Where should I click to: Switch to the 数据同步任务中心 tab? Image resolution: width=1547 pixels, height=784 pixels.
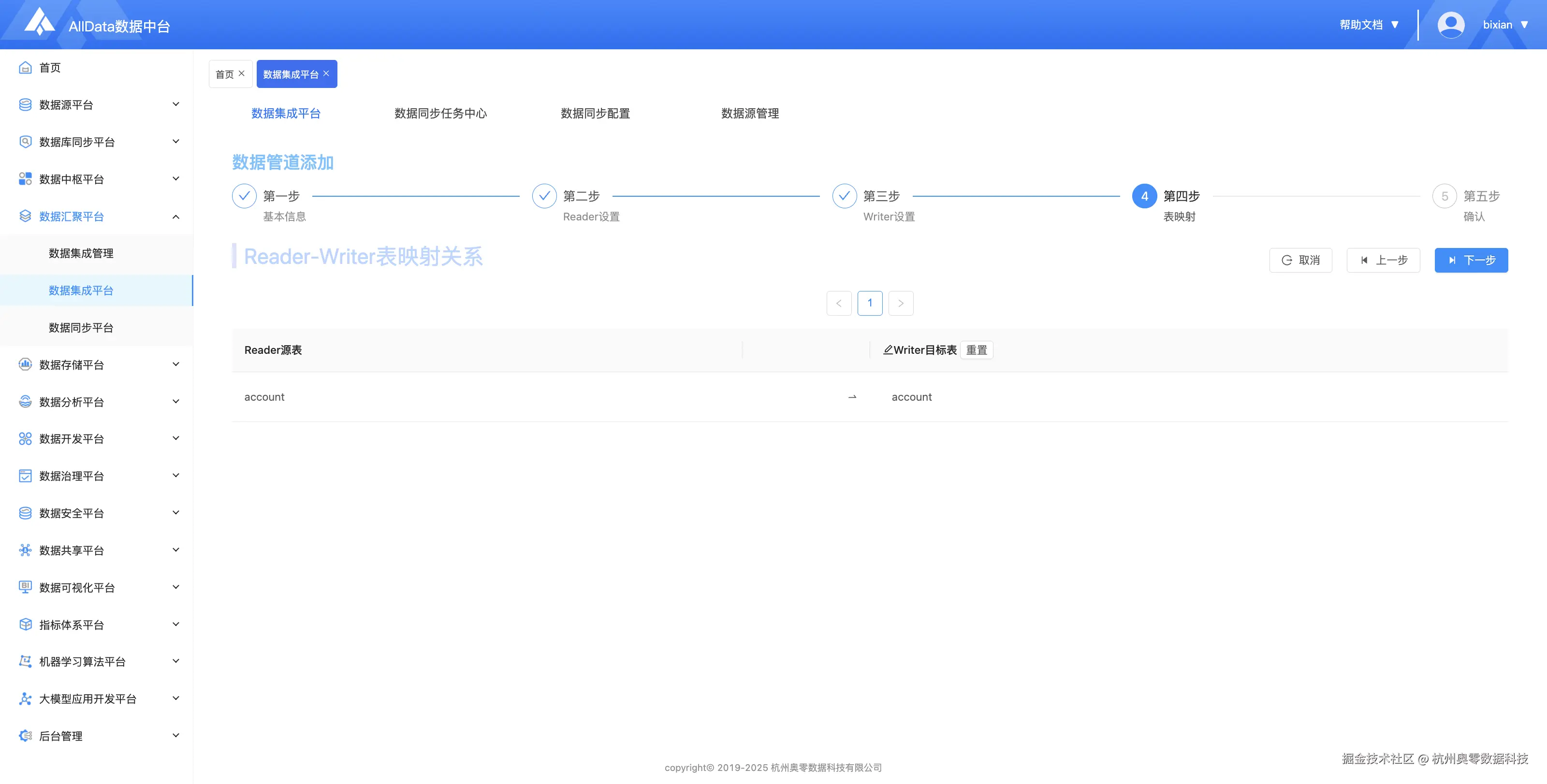(440, 113)
